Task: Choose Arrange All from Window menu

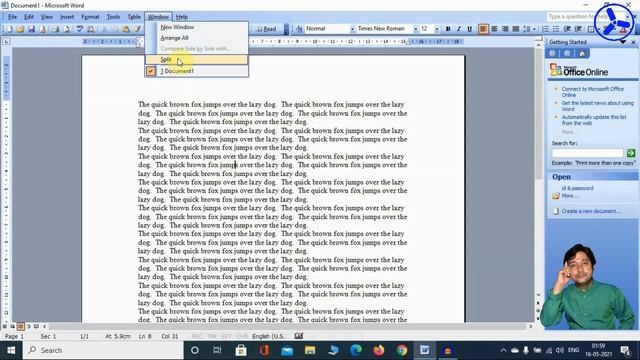Action: 196,38
